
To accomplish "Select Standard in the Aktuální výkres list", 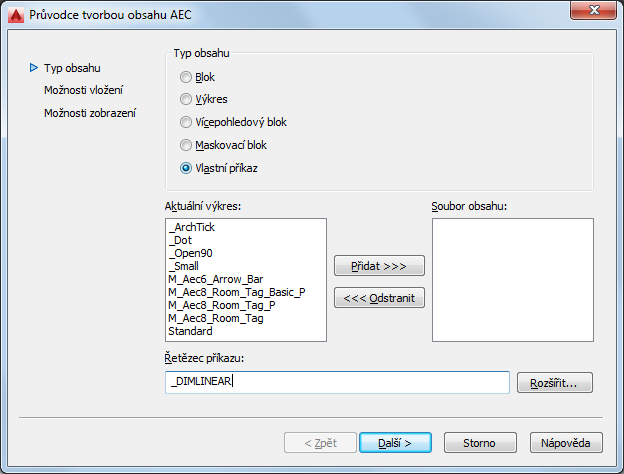I will coord(190,331).
